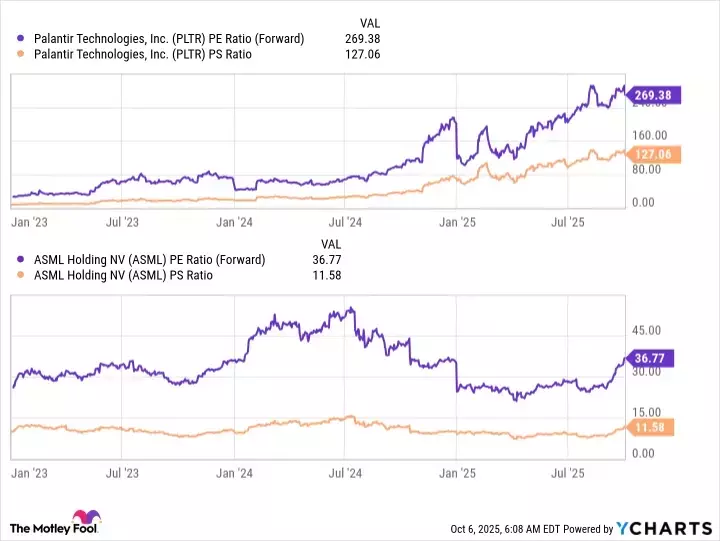
Task: Click the 11.58 orange value flag
Action: click(650, 428)
